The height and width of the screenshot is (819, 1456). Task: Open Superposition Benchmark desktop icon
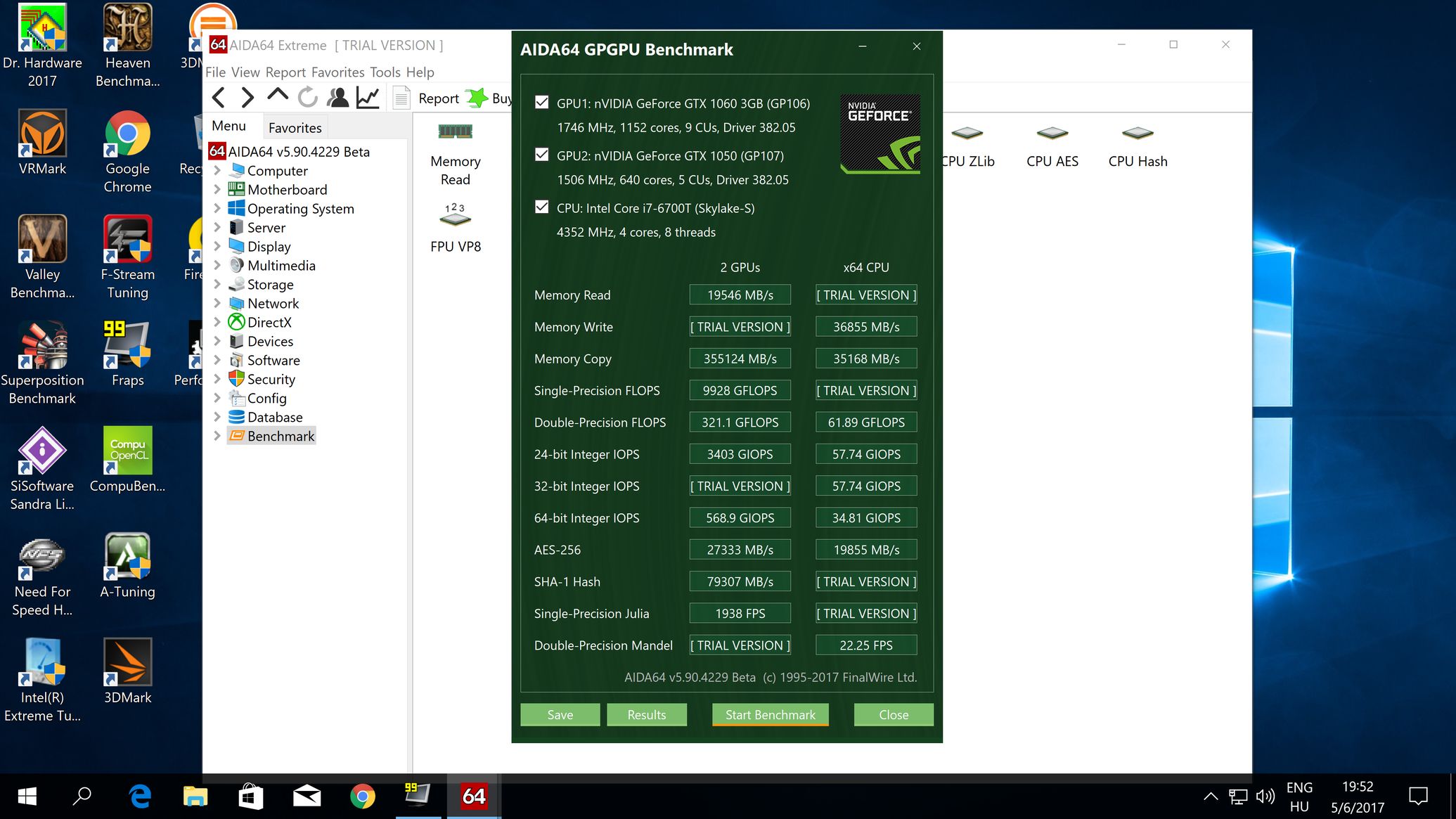point(42,363)
